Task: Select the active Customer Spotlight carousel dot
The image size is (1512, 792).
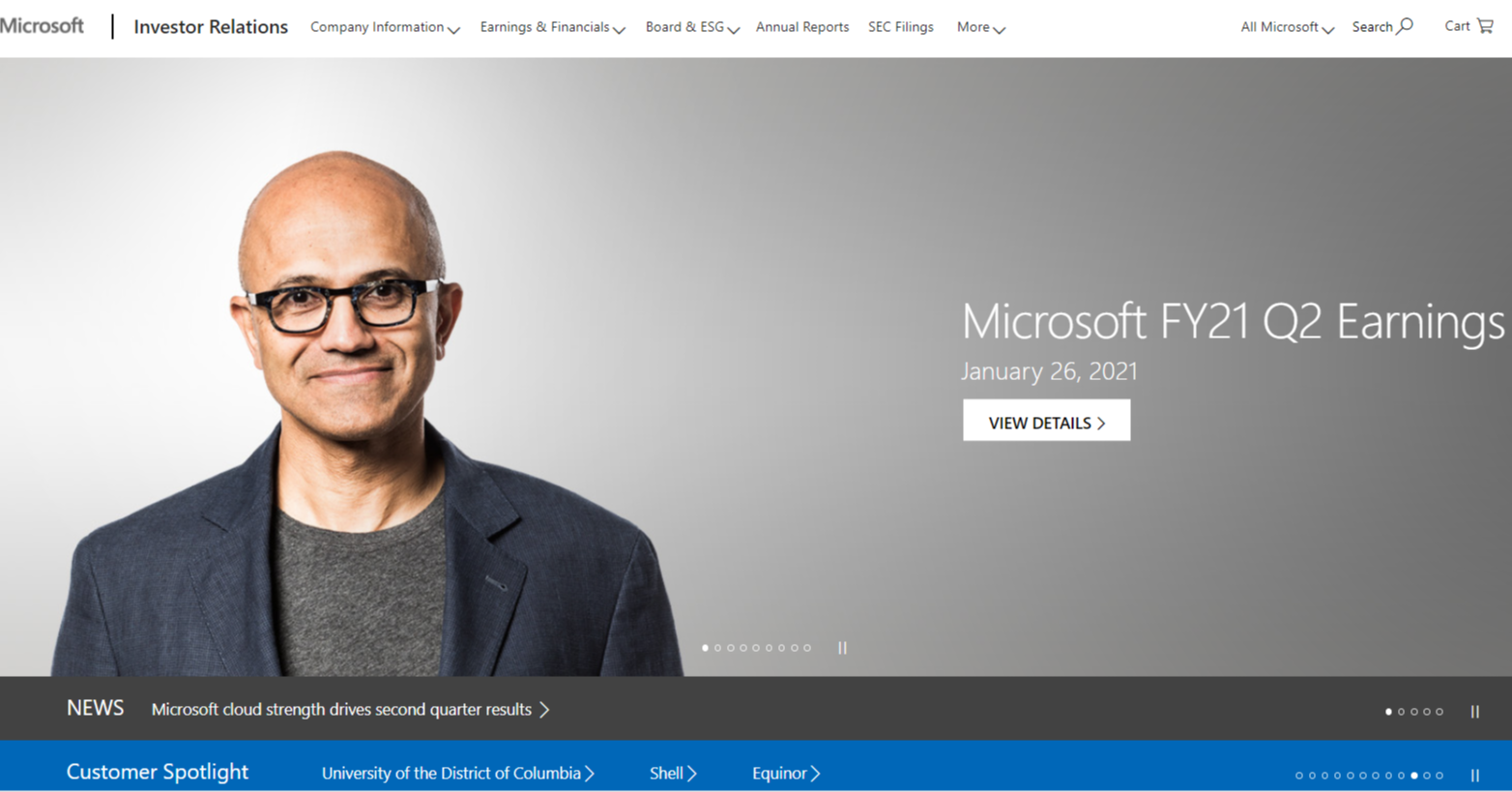Action: tap(1414, 776)
